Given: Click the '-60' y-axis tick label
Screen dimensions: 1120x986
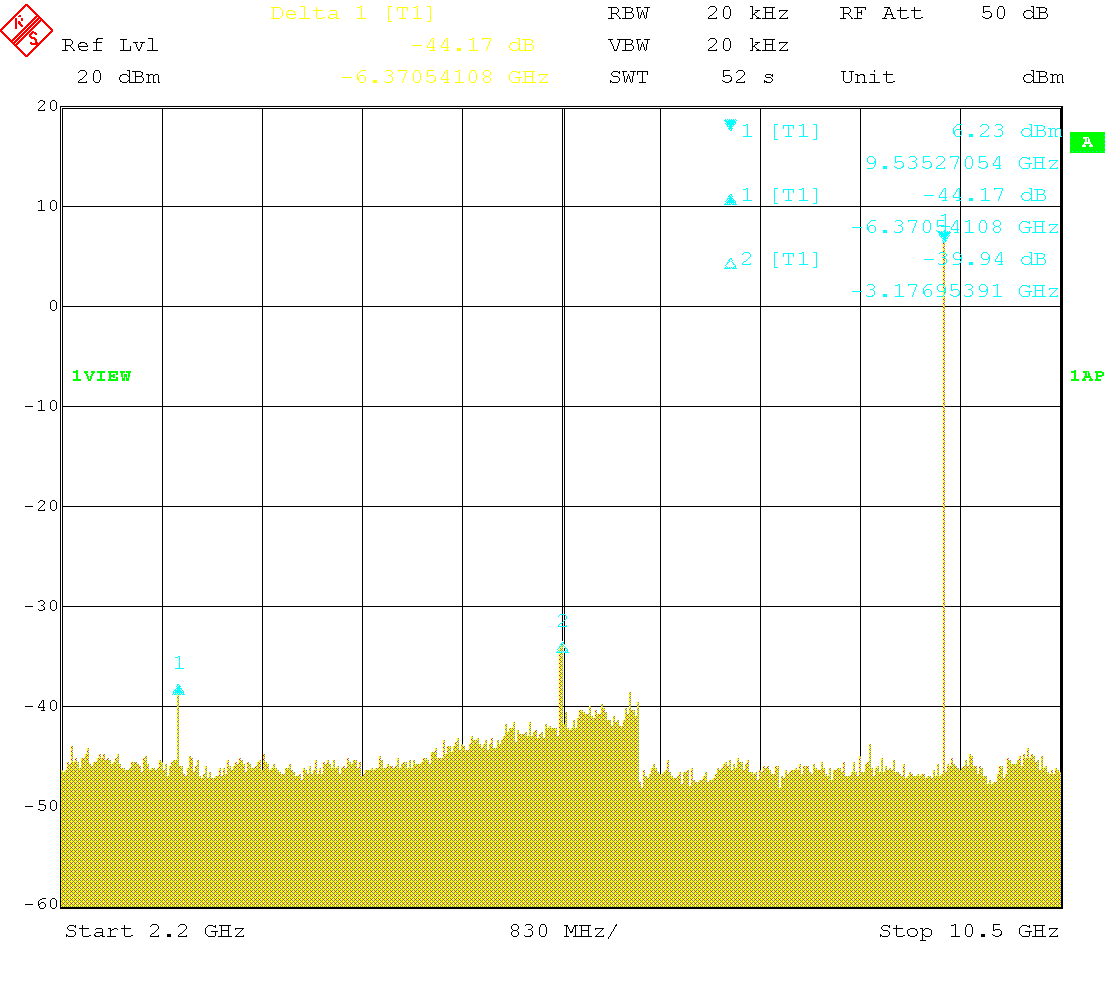Looking at the screenshot, I should pos(41,904).
